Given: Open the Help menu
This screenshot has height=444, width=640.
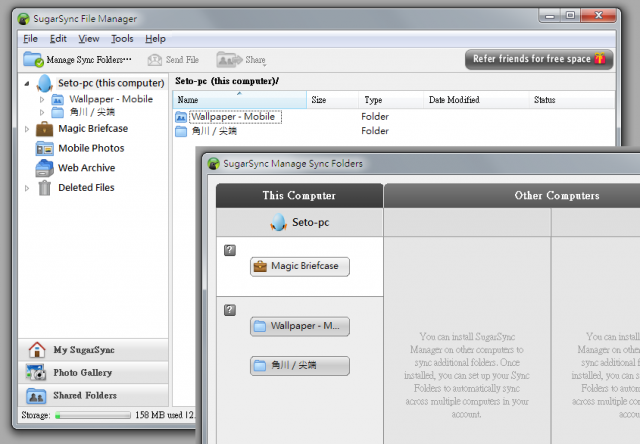Looking at the screenshot, I should (155, 39).
